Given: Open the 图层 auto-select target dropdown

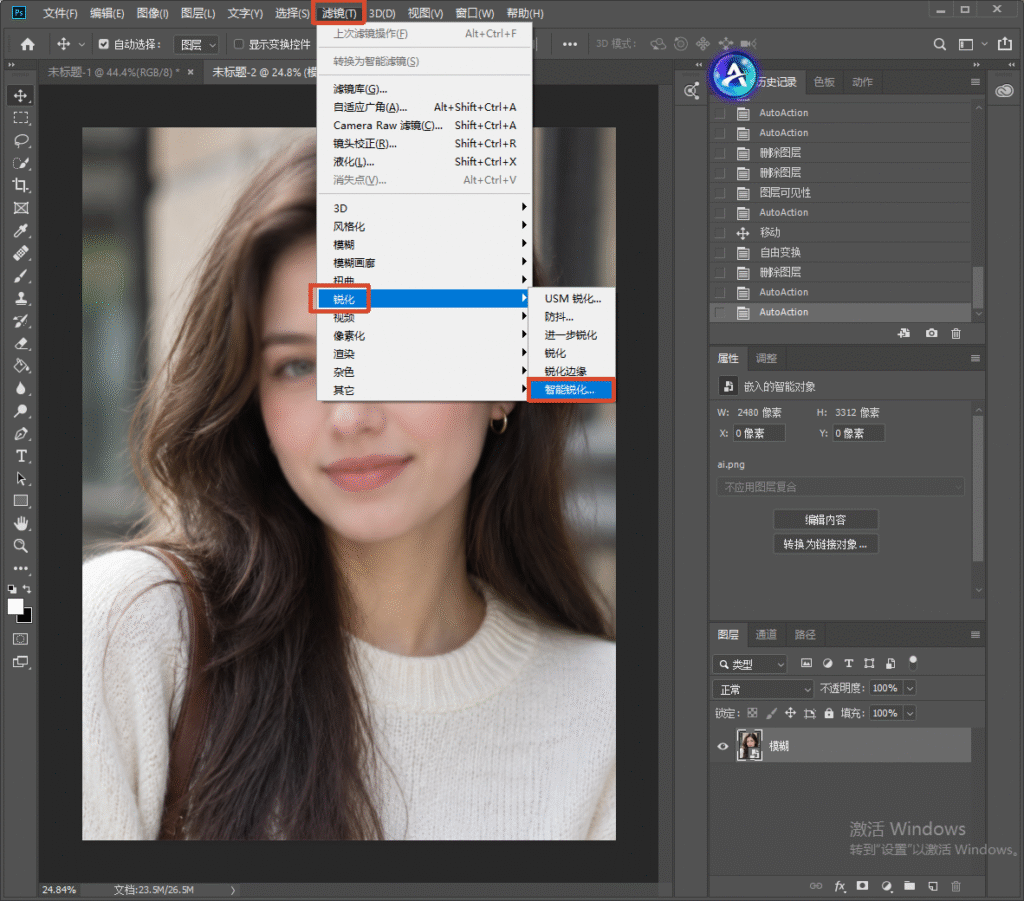Looking at the screenshot, I should coord(195,44).
